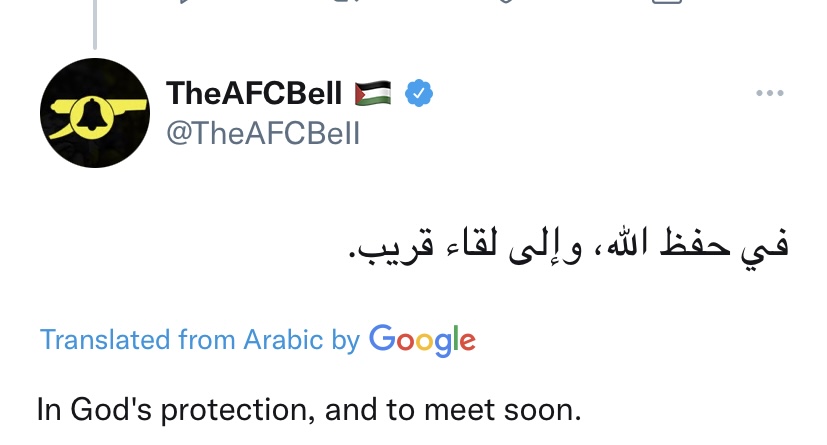This screenshot has height=445, width=827.
Task: Click the word "by" before Google logo
Action: coord(345,340)
